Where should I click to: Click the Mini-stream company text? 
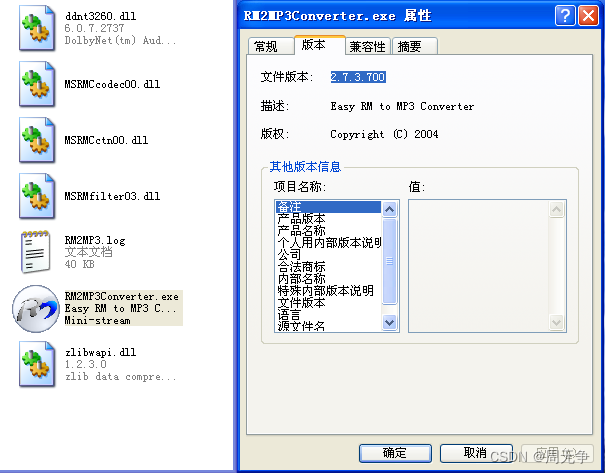click(97, 320)
